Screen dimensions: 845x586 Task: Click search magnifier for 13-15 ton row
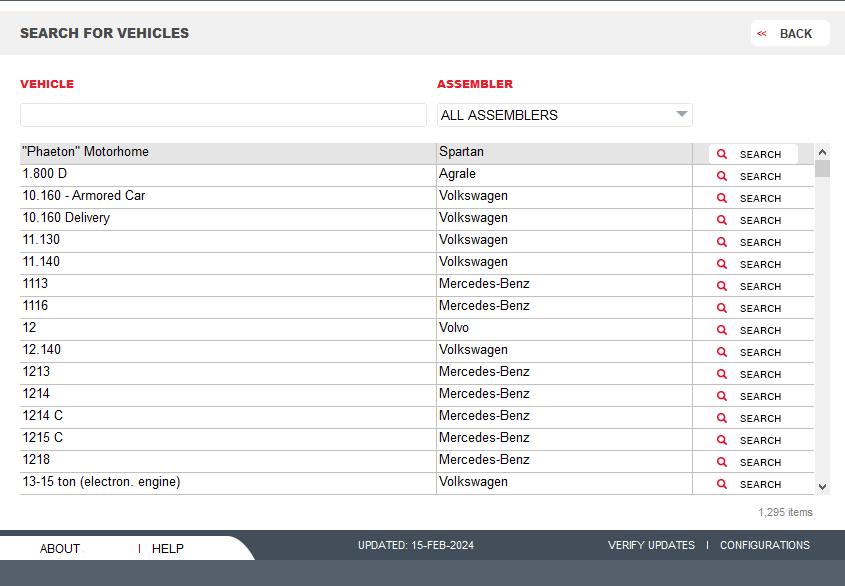pyautogui.click(x=722, y=484)
